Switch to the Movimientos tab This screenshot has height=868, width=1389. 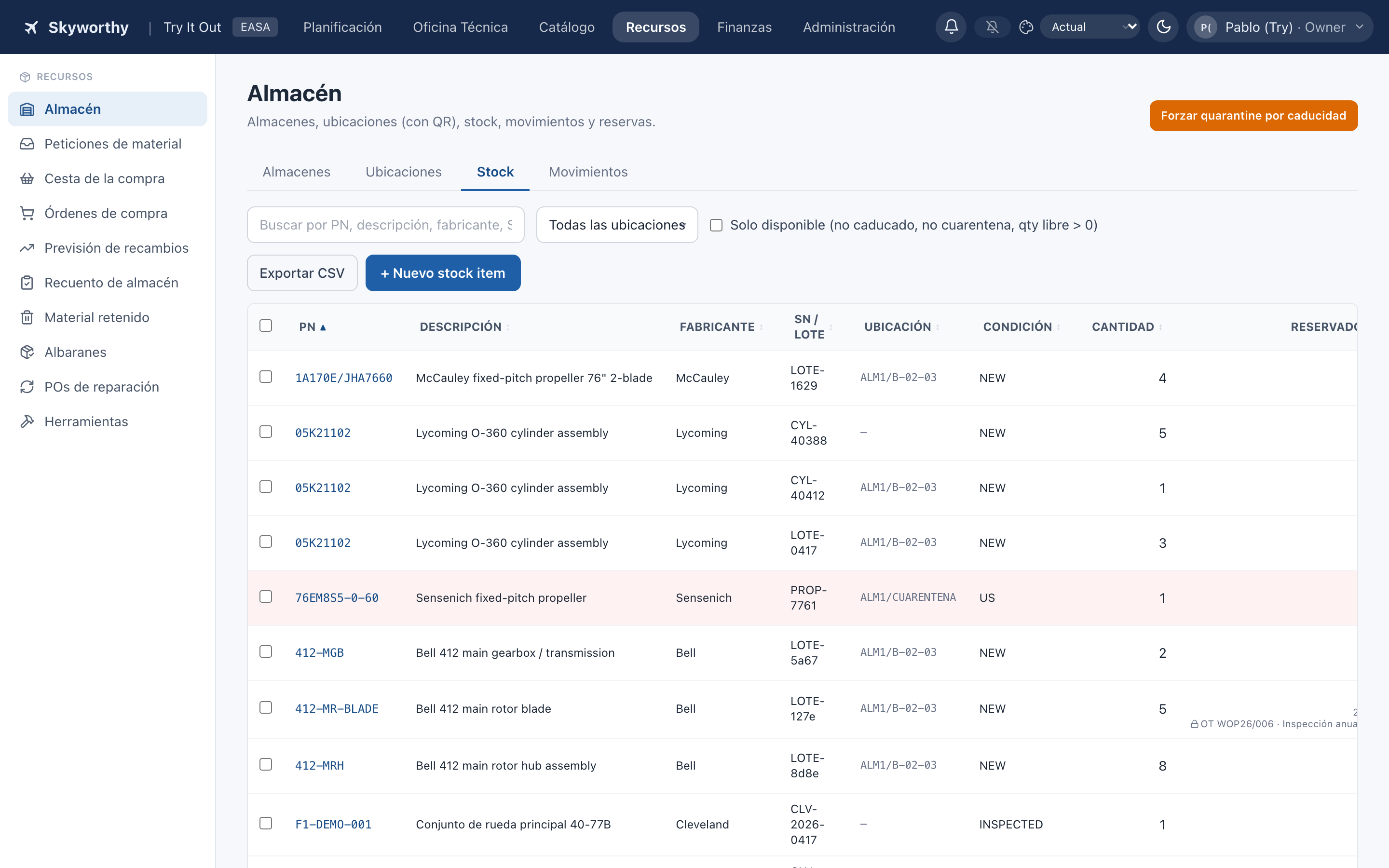point(588,172)
